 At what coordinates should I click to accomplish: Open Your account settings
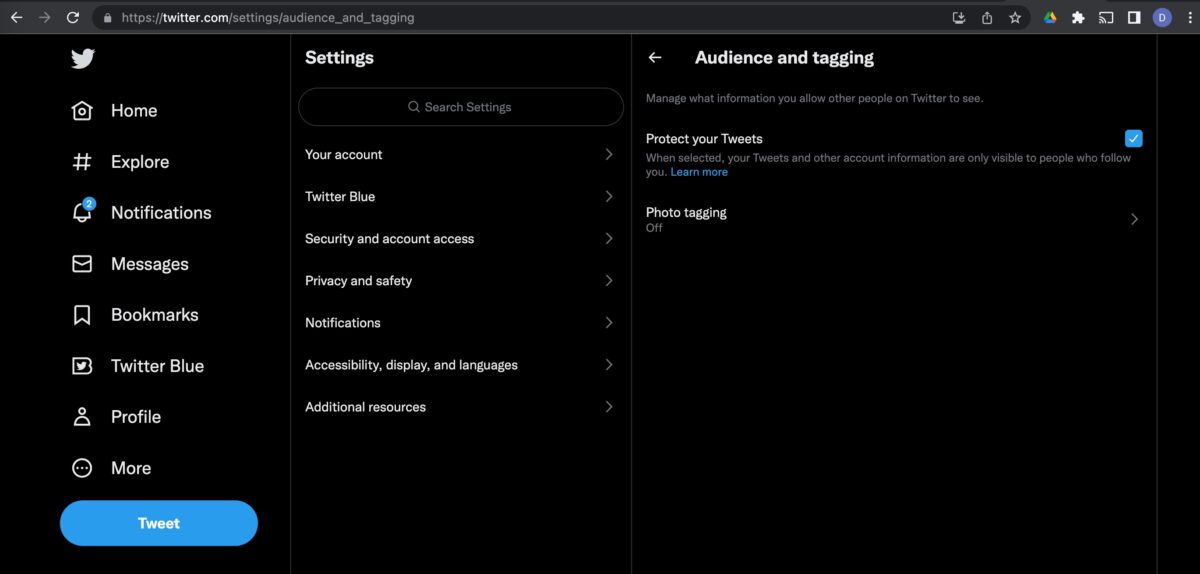pos(461,154)
